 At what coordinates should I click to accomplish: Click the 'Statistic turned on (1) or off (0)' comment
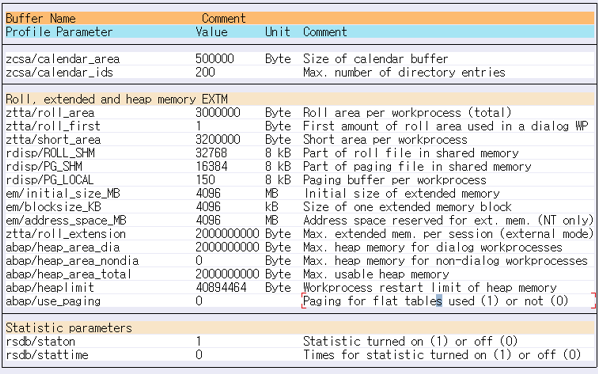410,341
